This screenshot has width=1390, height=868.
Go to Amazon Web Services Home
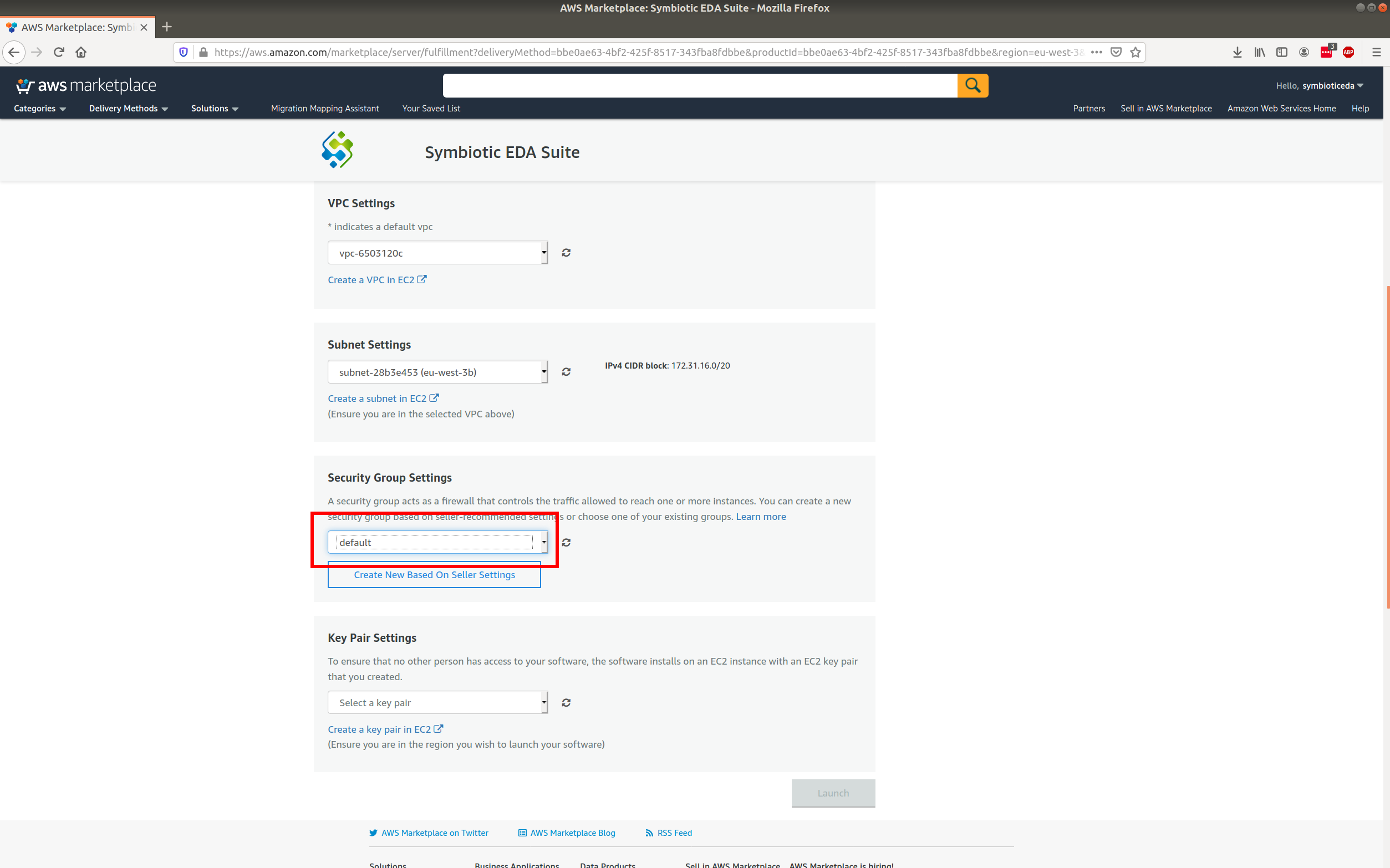point(1281,109)
